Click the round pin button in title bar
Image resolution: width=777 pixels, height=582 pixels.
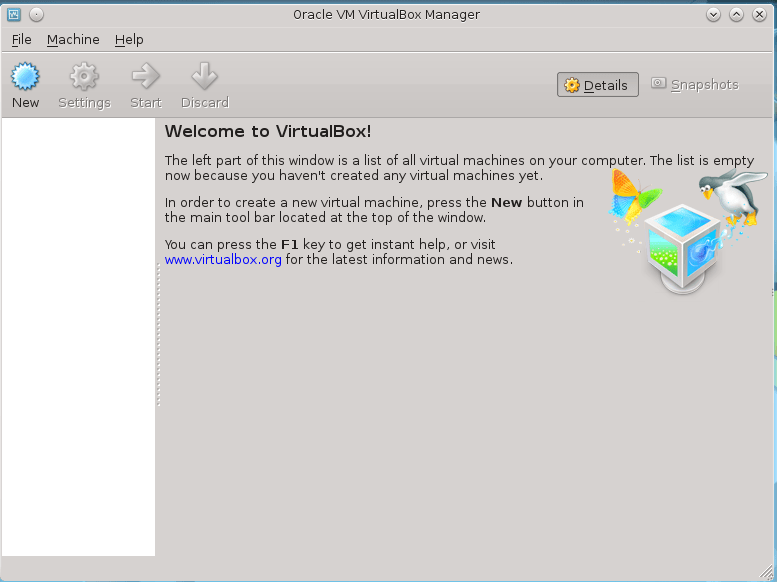(x=36, y=14)
